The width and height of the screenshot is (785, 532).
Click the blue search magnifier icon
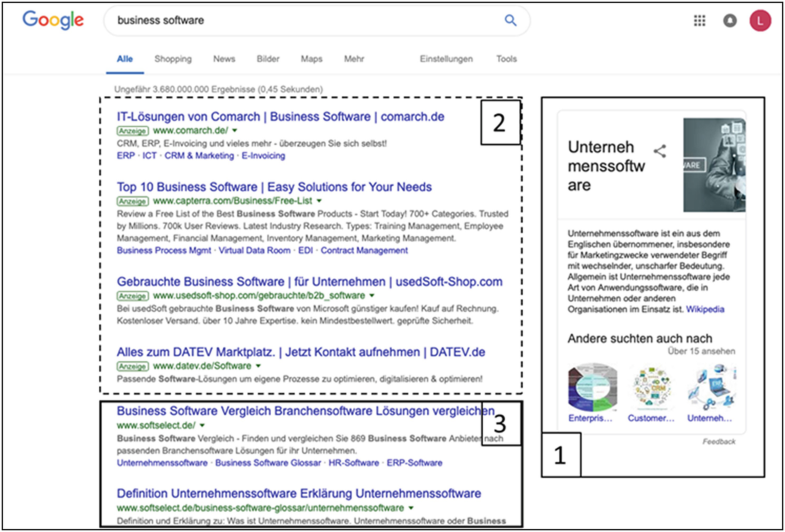tap(510, 21)
